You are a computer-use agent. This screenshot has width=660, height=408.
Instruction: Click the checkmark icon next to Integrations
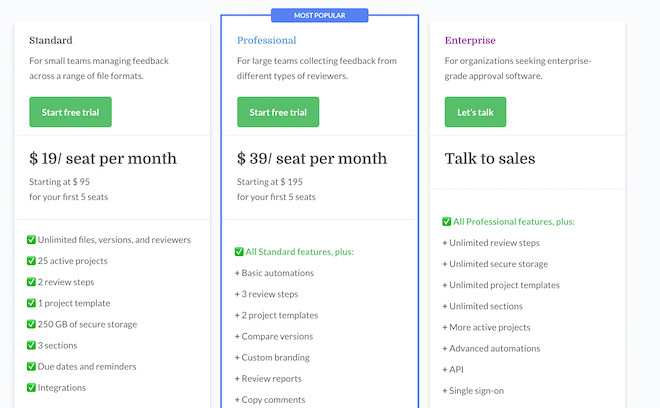[x=31, y=387]
